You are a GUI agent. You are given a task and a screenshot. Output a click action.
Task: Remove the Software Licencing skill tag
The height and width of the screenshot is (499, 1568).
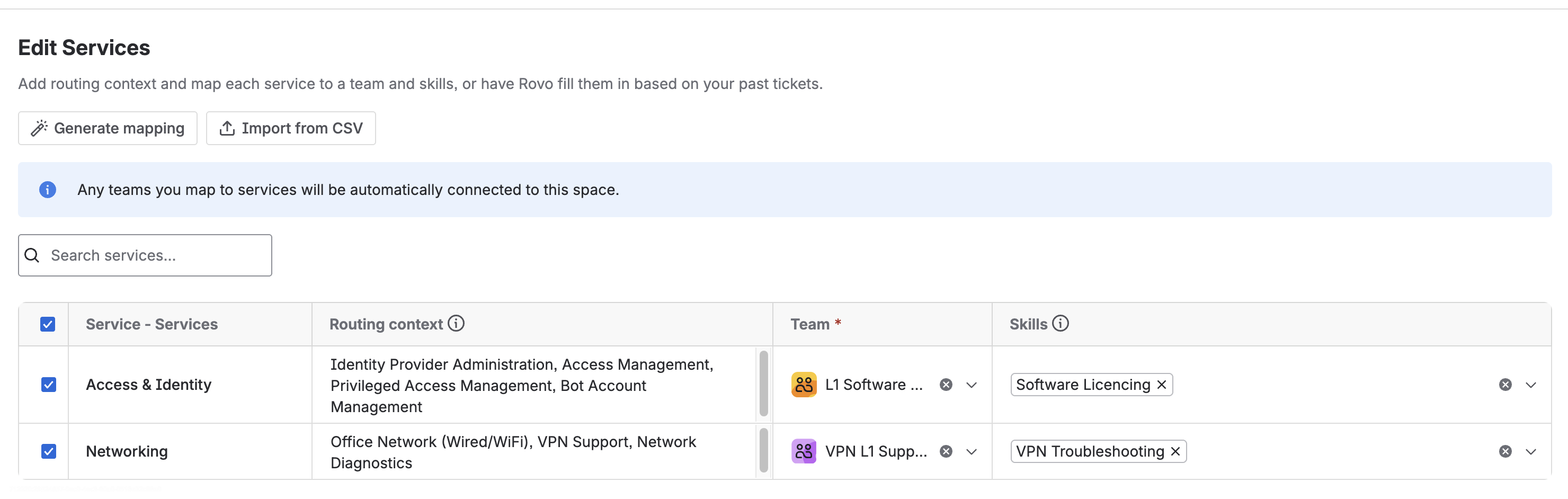click(x=1161, y=385)
